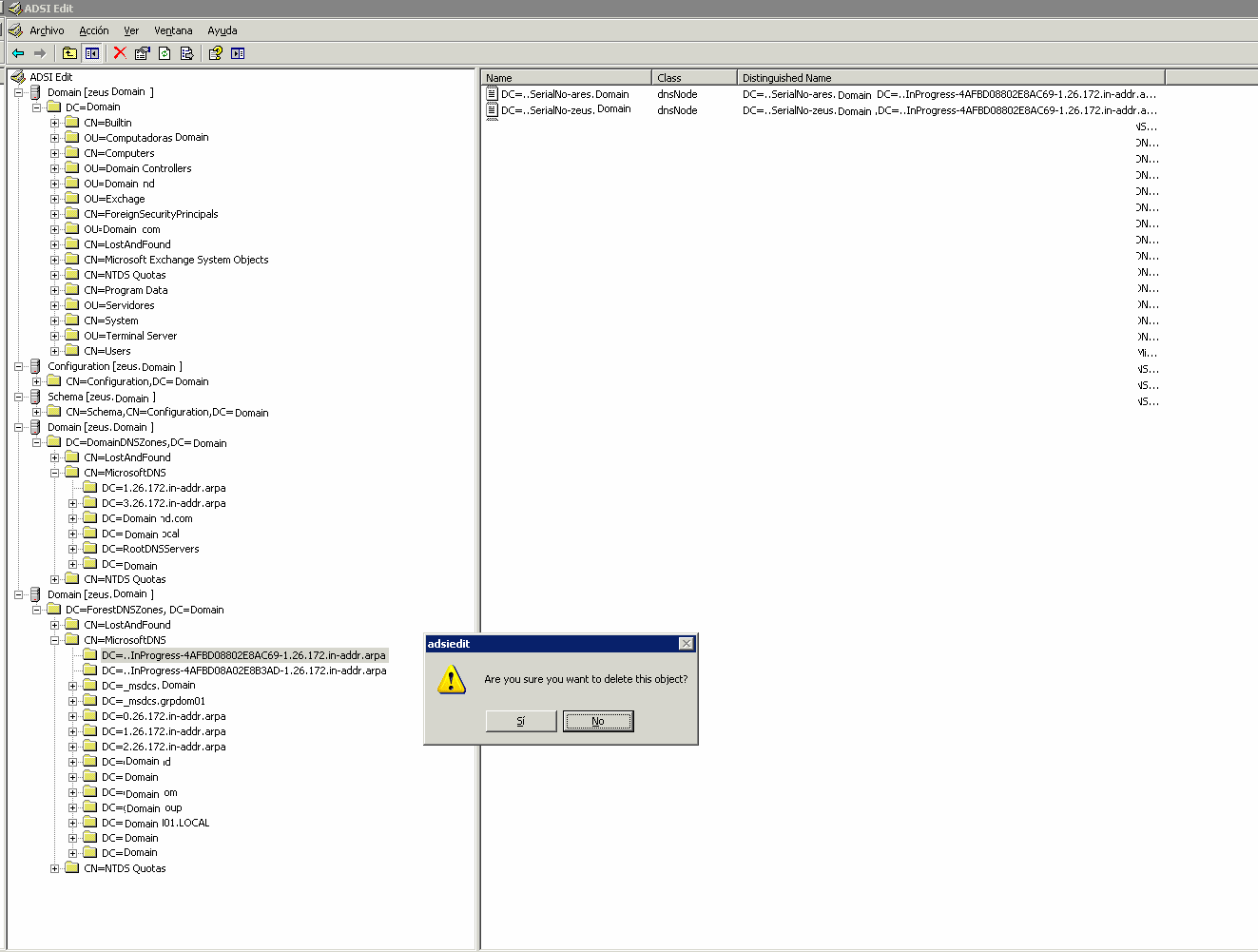The image size is (1258, 952).
Task: Toggle the Show/Hide Action Pane icon
Action: (x=238, y=53)
